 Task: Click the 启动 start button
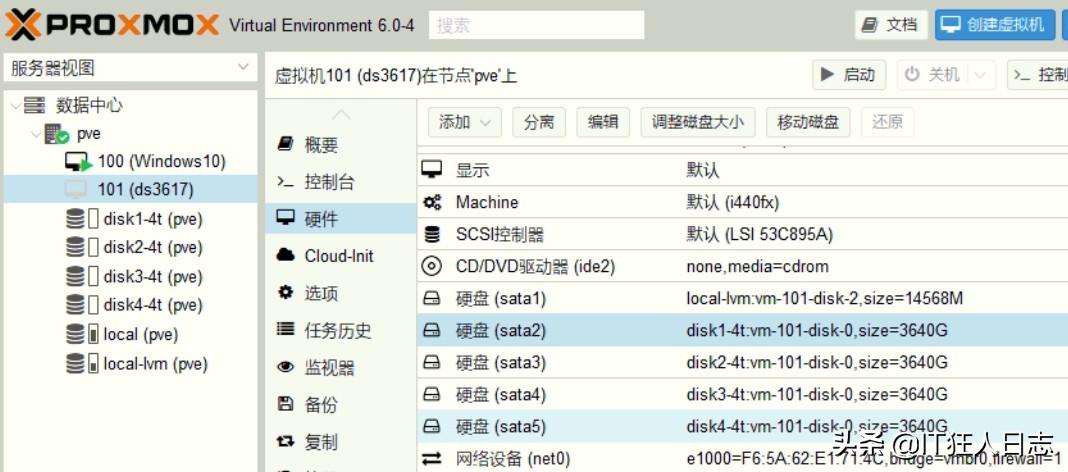[x=849, y=75]
